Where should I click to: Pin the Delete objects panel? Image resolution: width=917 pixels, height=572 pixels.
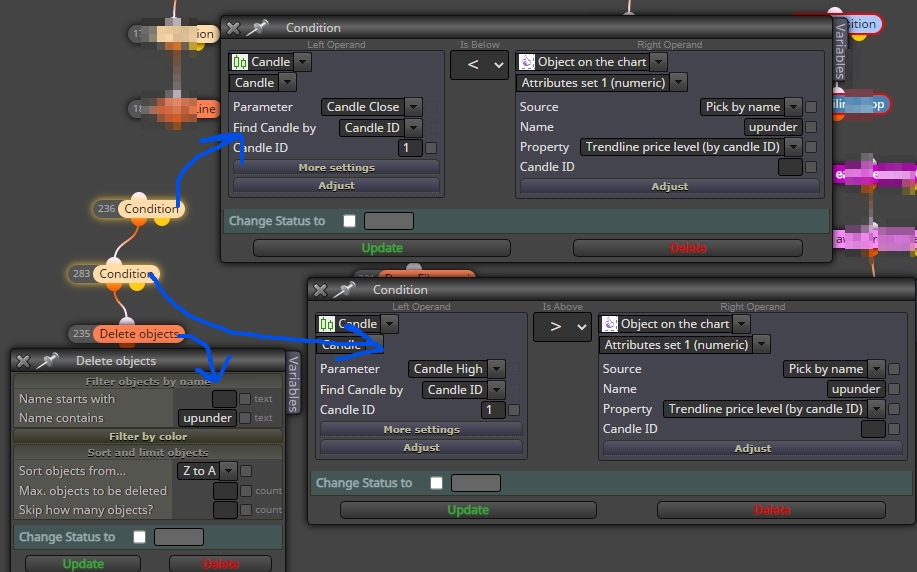tap(47, 361)
